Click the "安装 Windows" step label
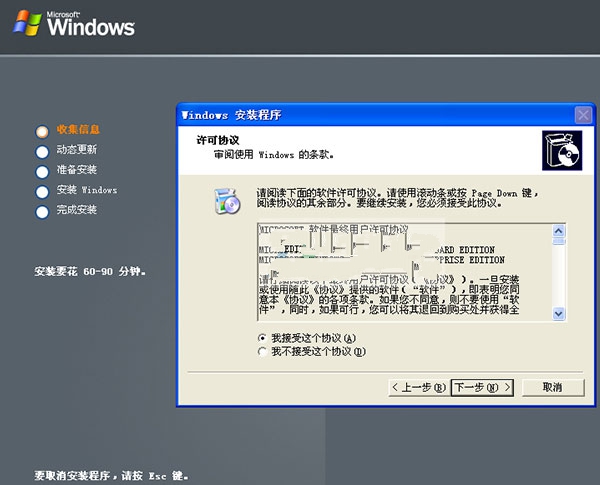Image resolution: width=600 pixels, height=485 pixels. pyautogui.click(x=87, y=189)
